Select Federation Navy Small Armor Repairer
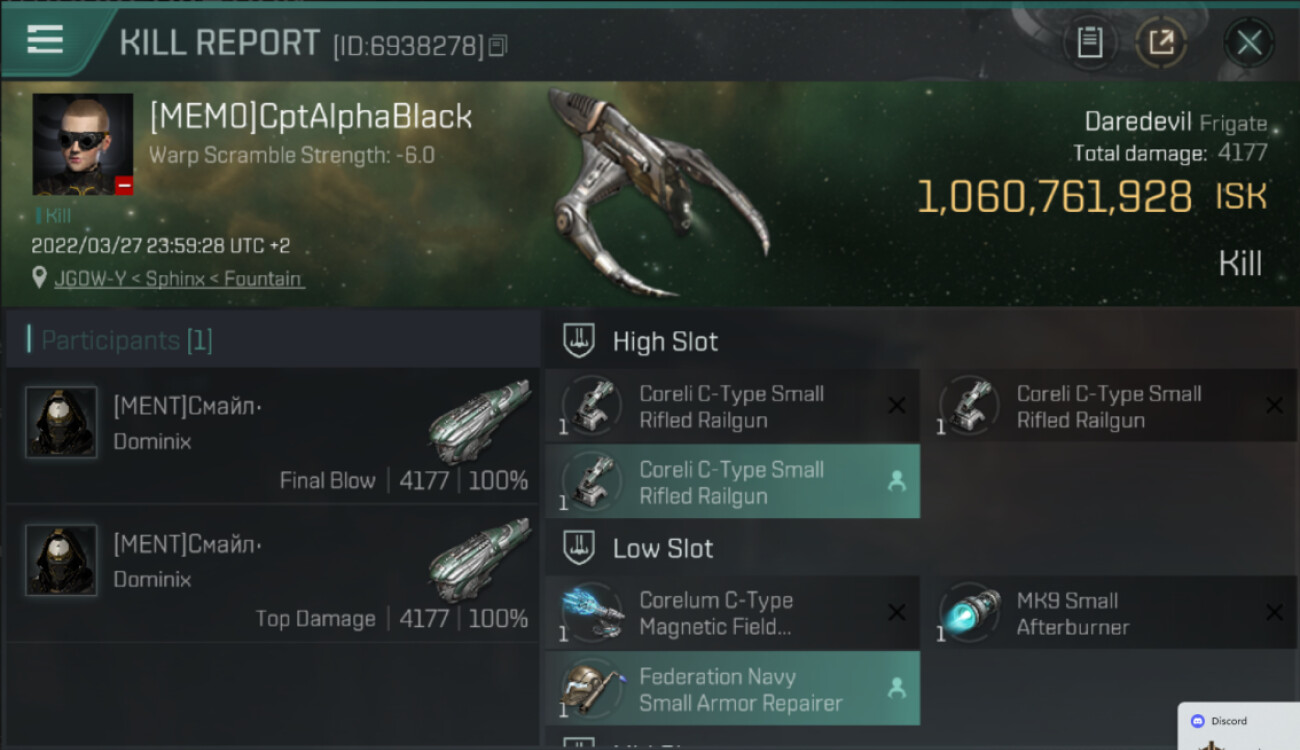This screenshot has width=1300, height=750. (x=732, y=689)
